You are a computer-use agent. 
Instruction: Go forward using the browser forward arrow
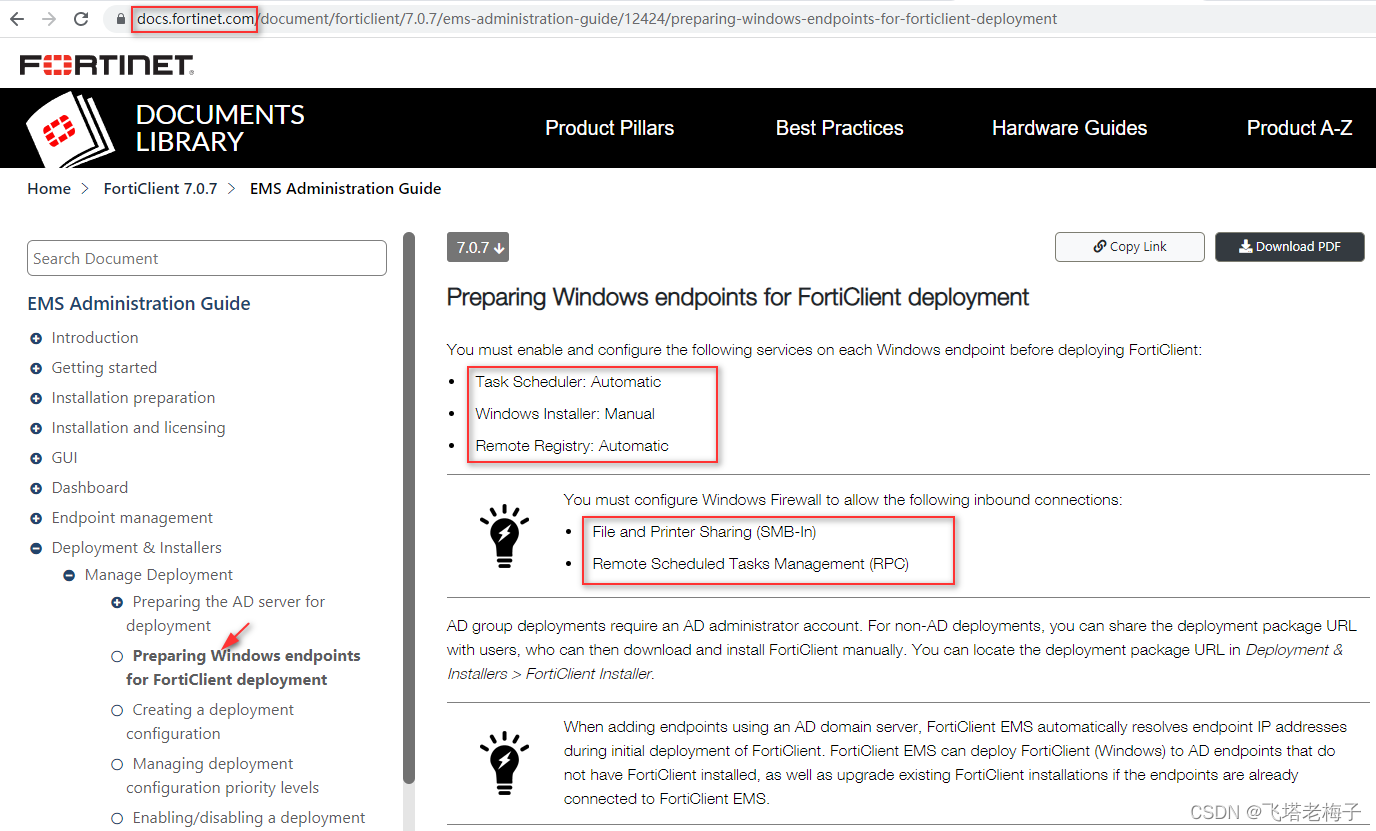(x=49, y=19)
